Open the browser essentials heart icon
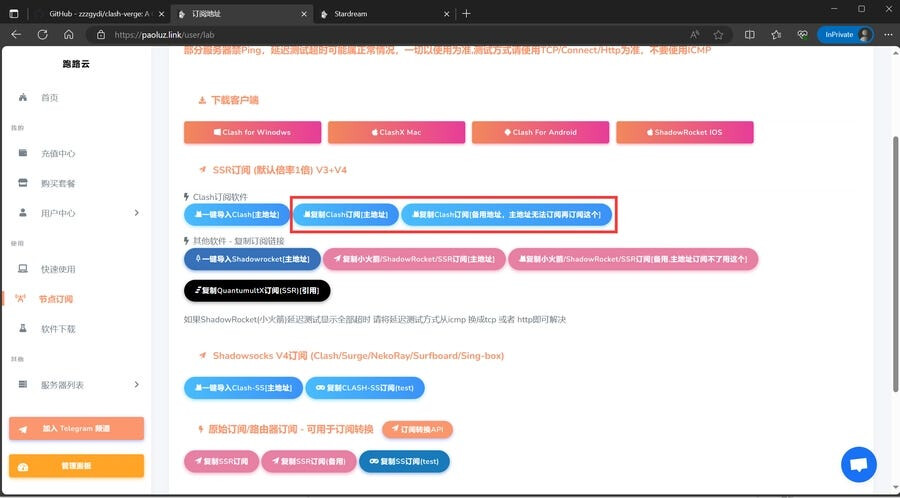This screenshot has height=498, width=900. pos(802,34)
